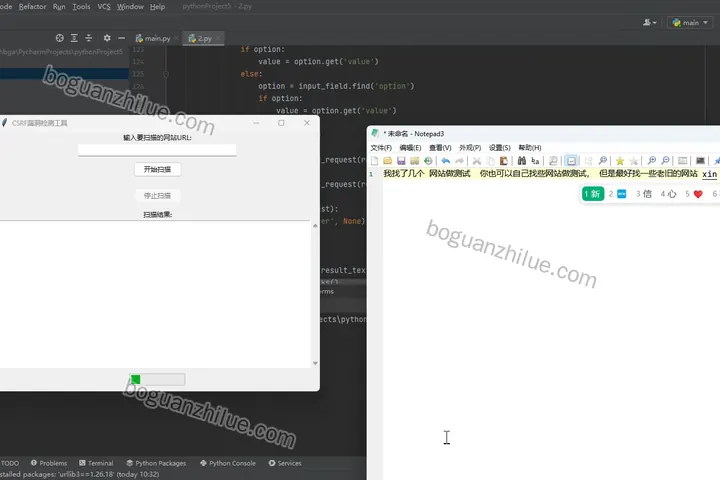Hide the project panel with the minus icon
Viewport: 720px width, 480px height.
click(121, 38)
